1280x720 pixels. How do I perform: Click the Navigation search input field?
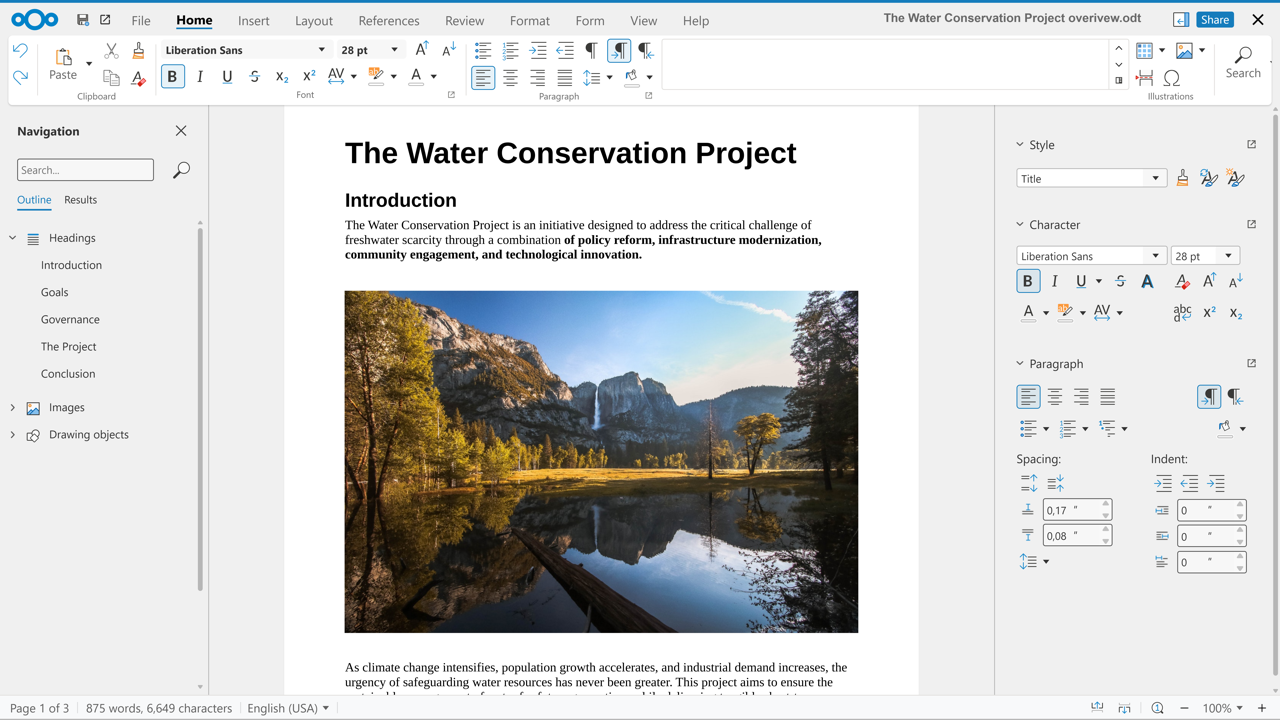click(x=85, y=170)
